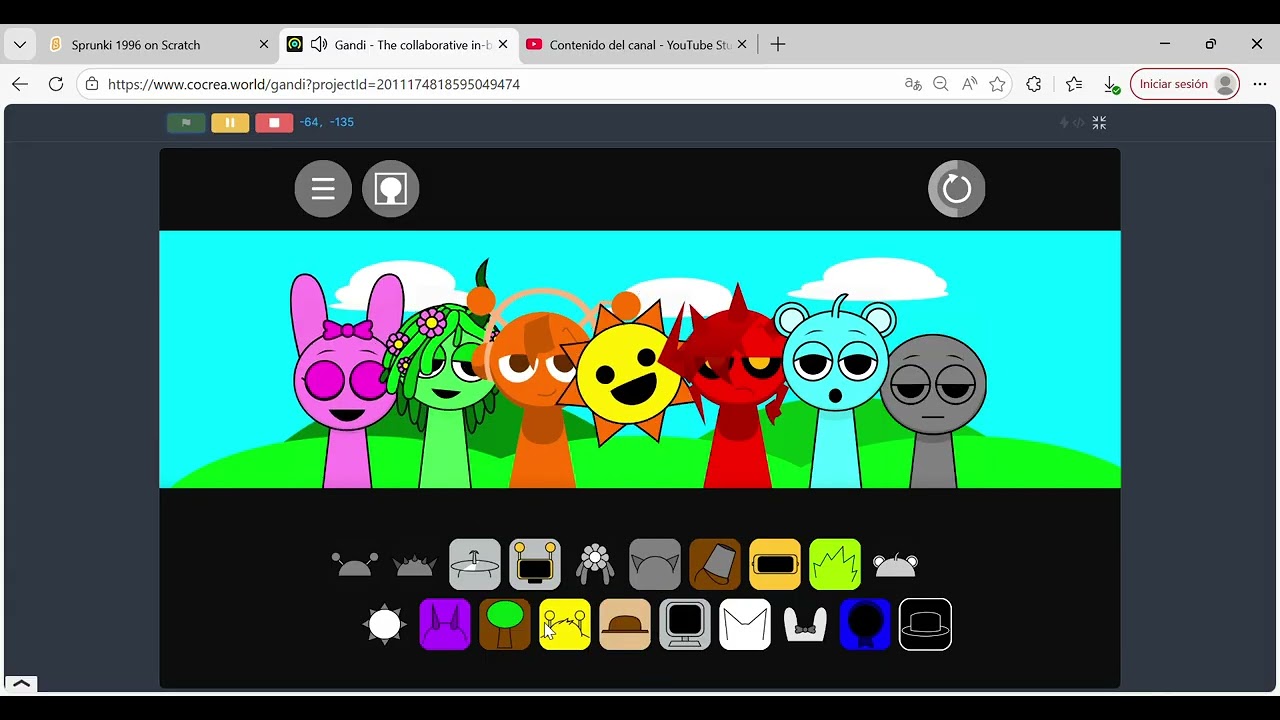Open the browser settings and more menu

pos(1260,84)
